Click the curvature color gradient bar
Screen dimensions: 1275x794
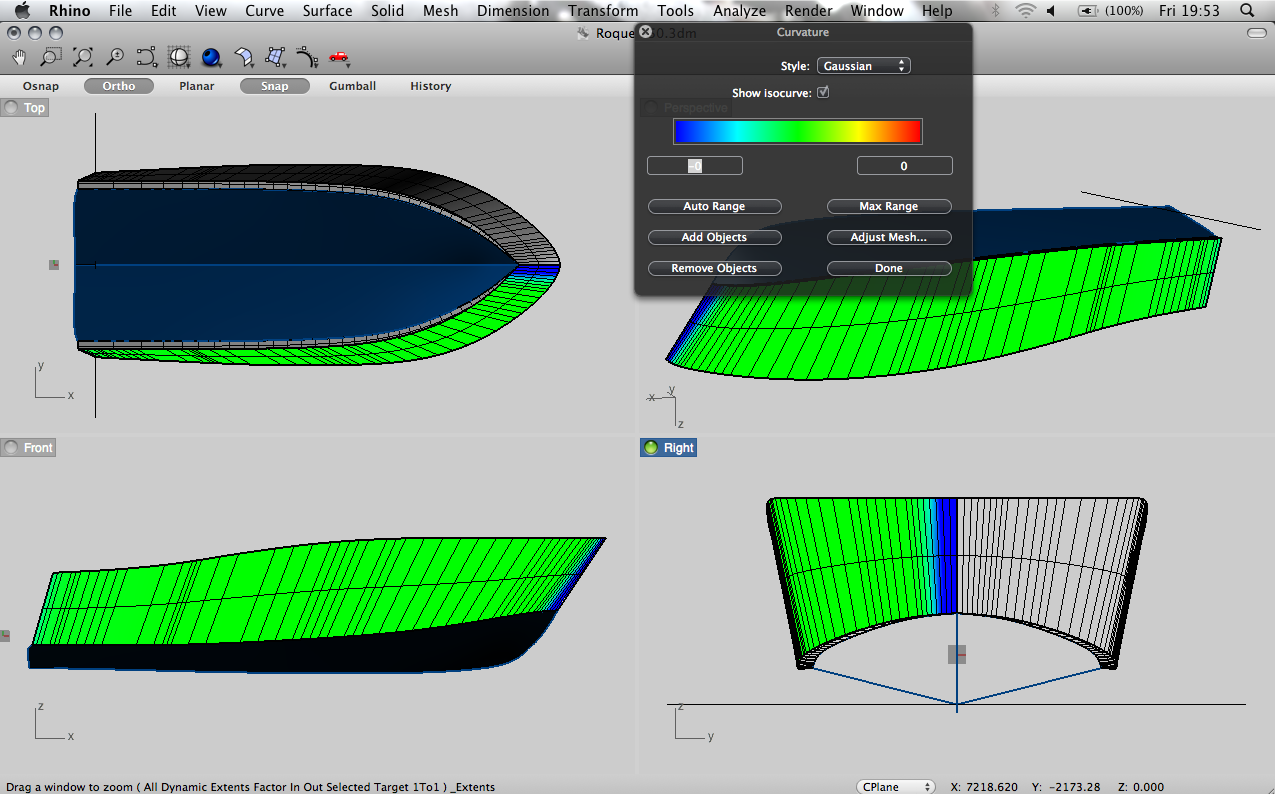click(797, 131)
